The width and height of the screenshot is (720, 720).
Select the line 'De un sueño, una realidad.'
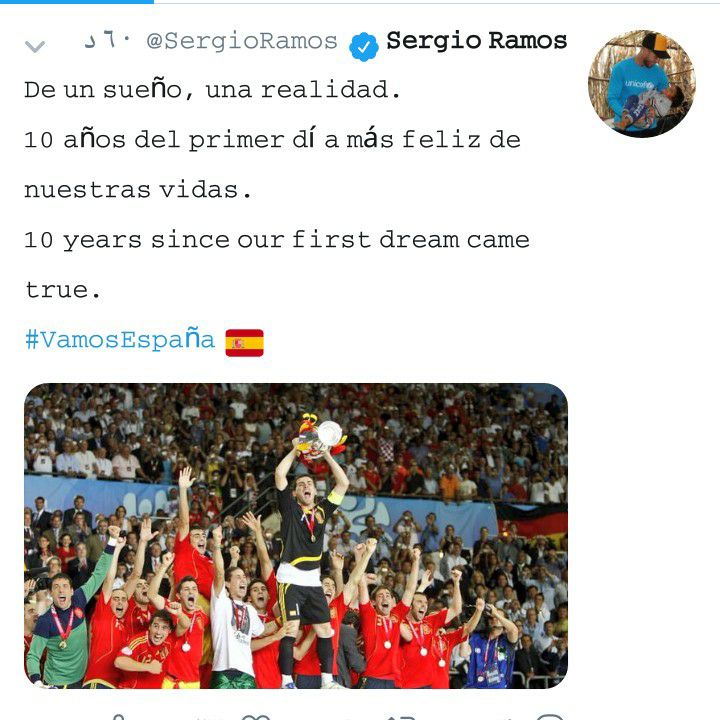[212, 90]
